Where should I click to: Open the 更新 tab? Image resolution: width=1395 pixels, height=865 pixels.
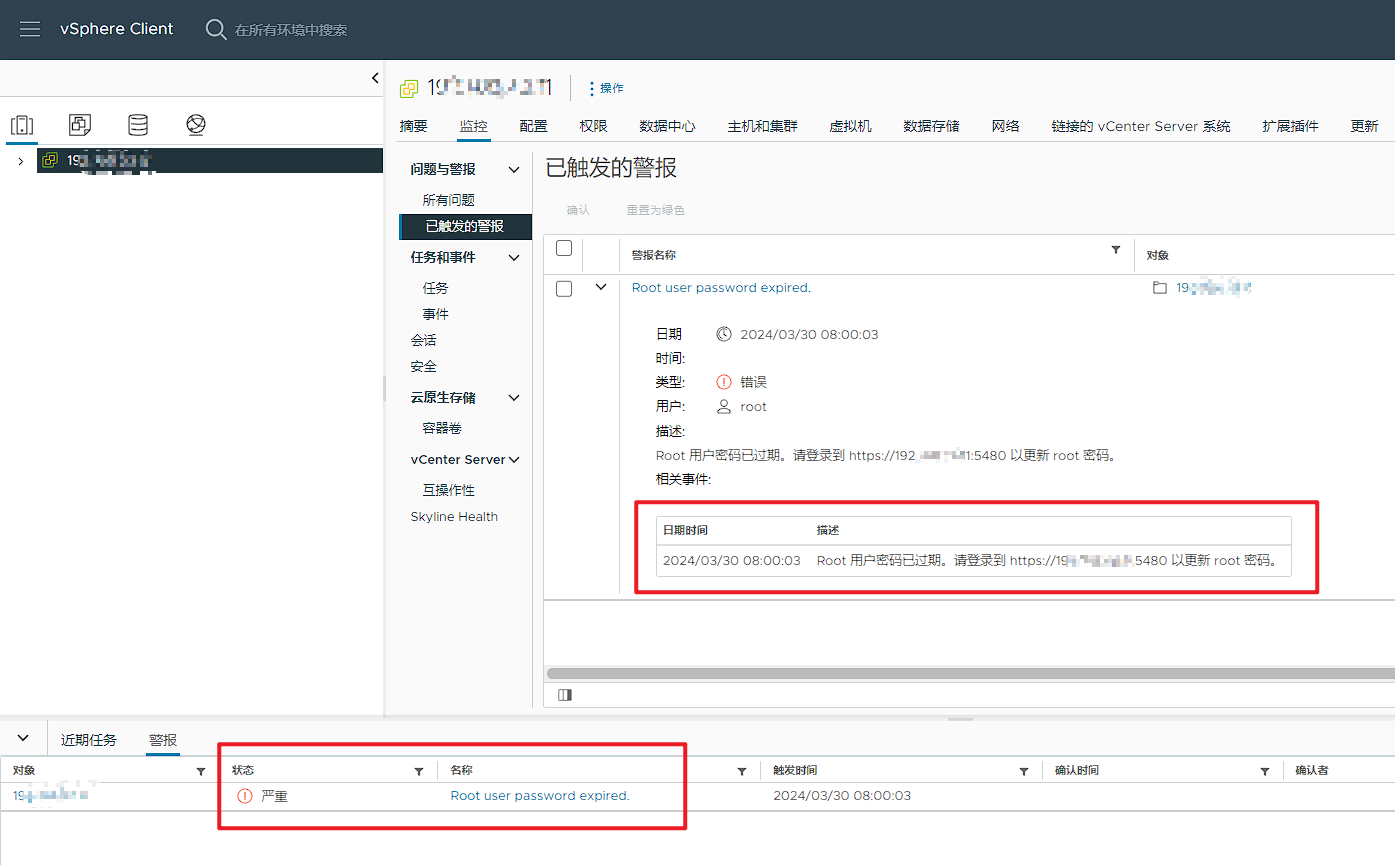point(1364,126)
